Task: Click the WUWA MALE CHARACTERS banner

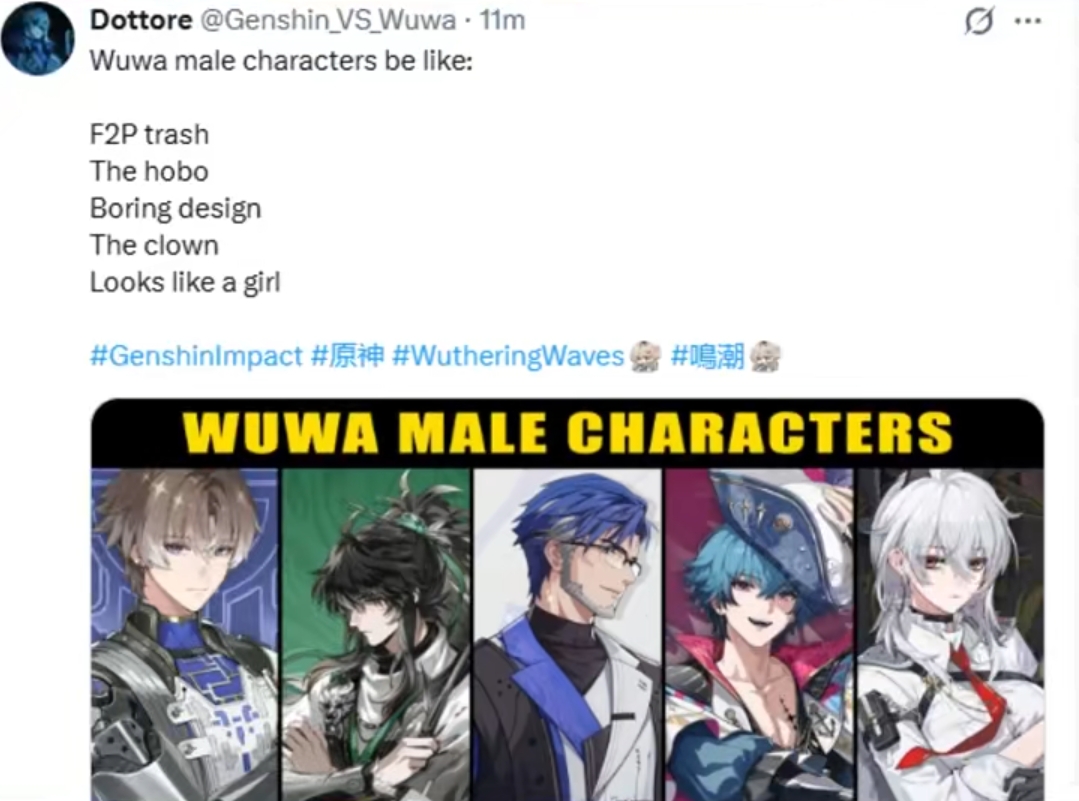Action: 568,433
